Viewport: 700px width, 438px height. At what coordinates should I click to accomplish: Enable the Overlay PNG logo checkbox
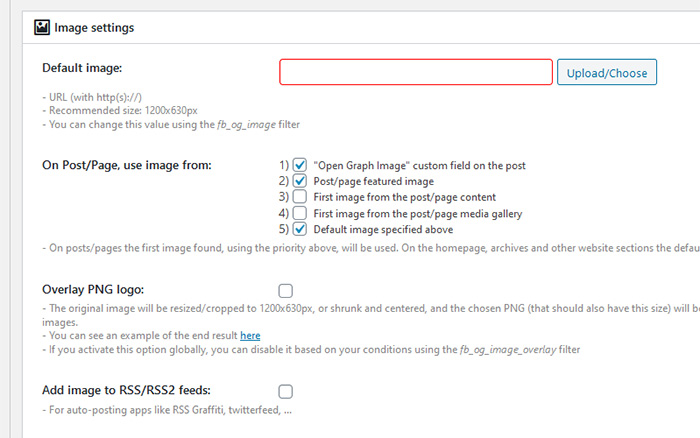(286, 291)
